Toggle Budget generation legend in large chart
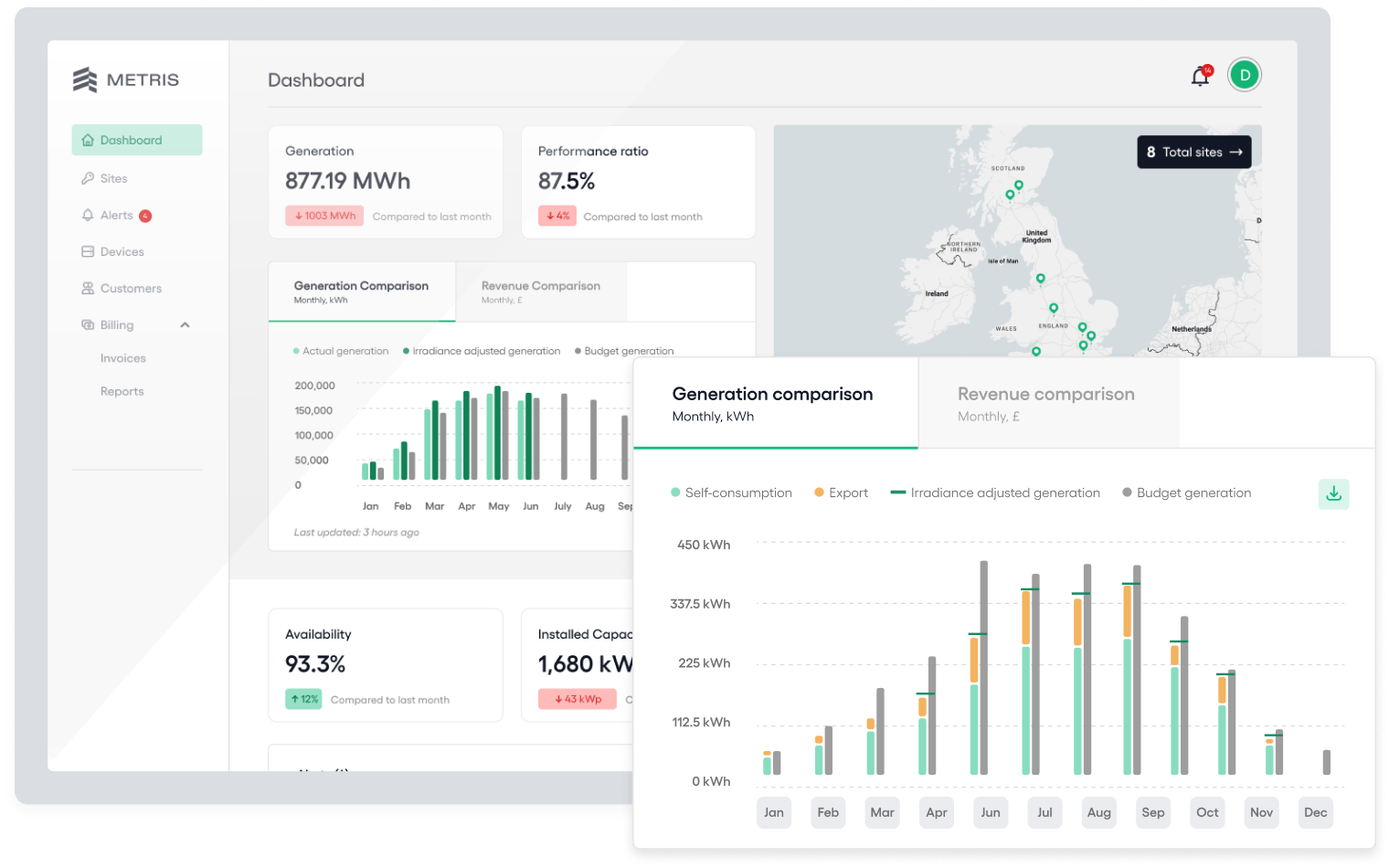Viewport: 1389px width, 868px height. (x=1186, y=492)
